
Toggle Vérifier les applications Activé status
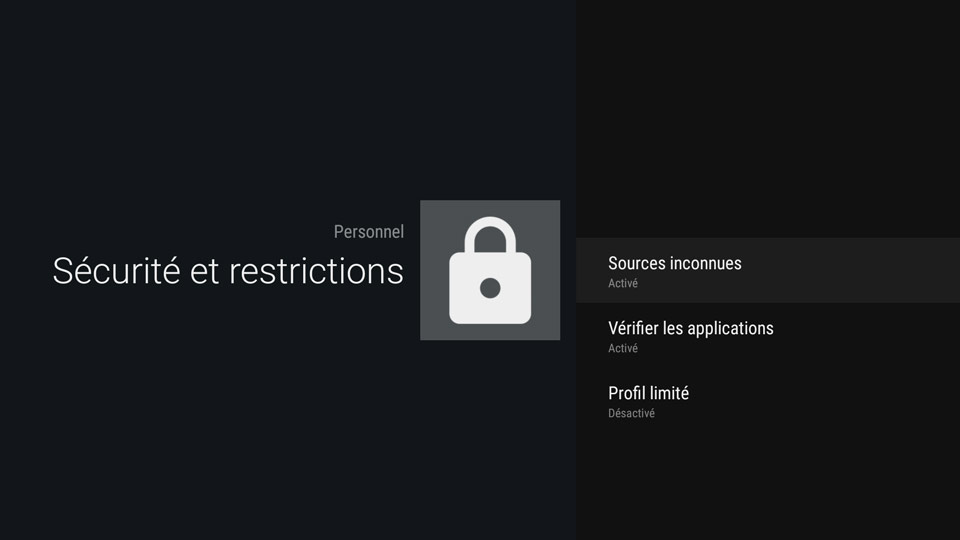(623, 348)
